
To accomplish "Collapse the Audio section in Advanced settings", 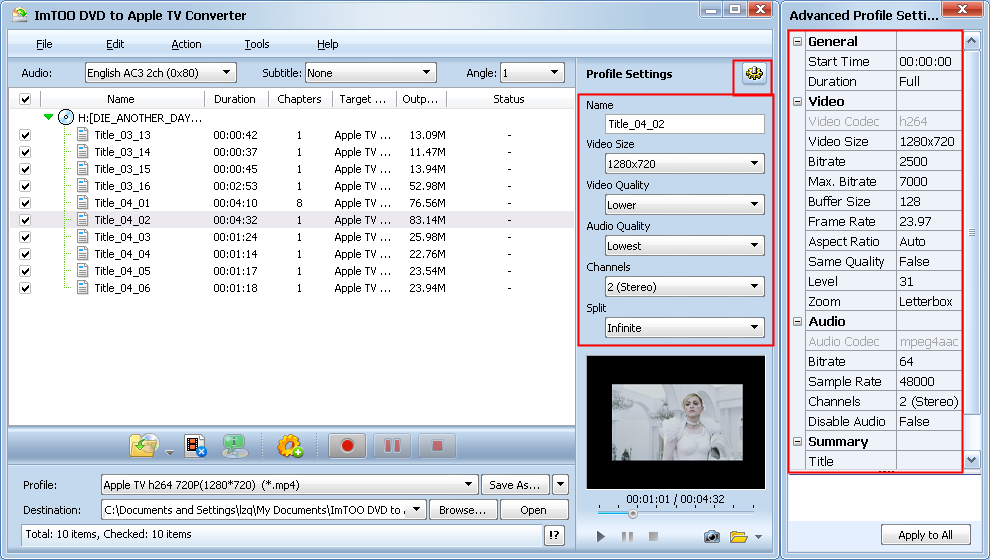I will 797,321.
